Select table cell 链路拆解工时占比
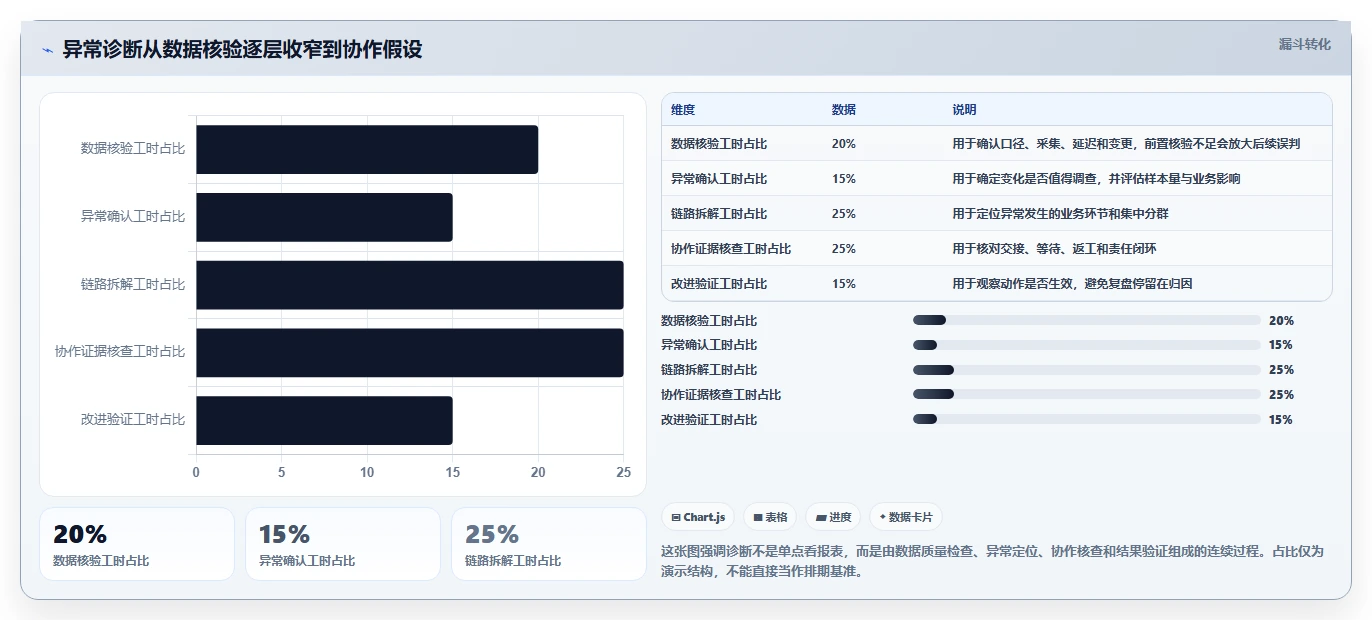 (x=719, y=214)
